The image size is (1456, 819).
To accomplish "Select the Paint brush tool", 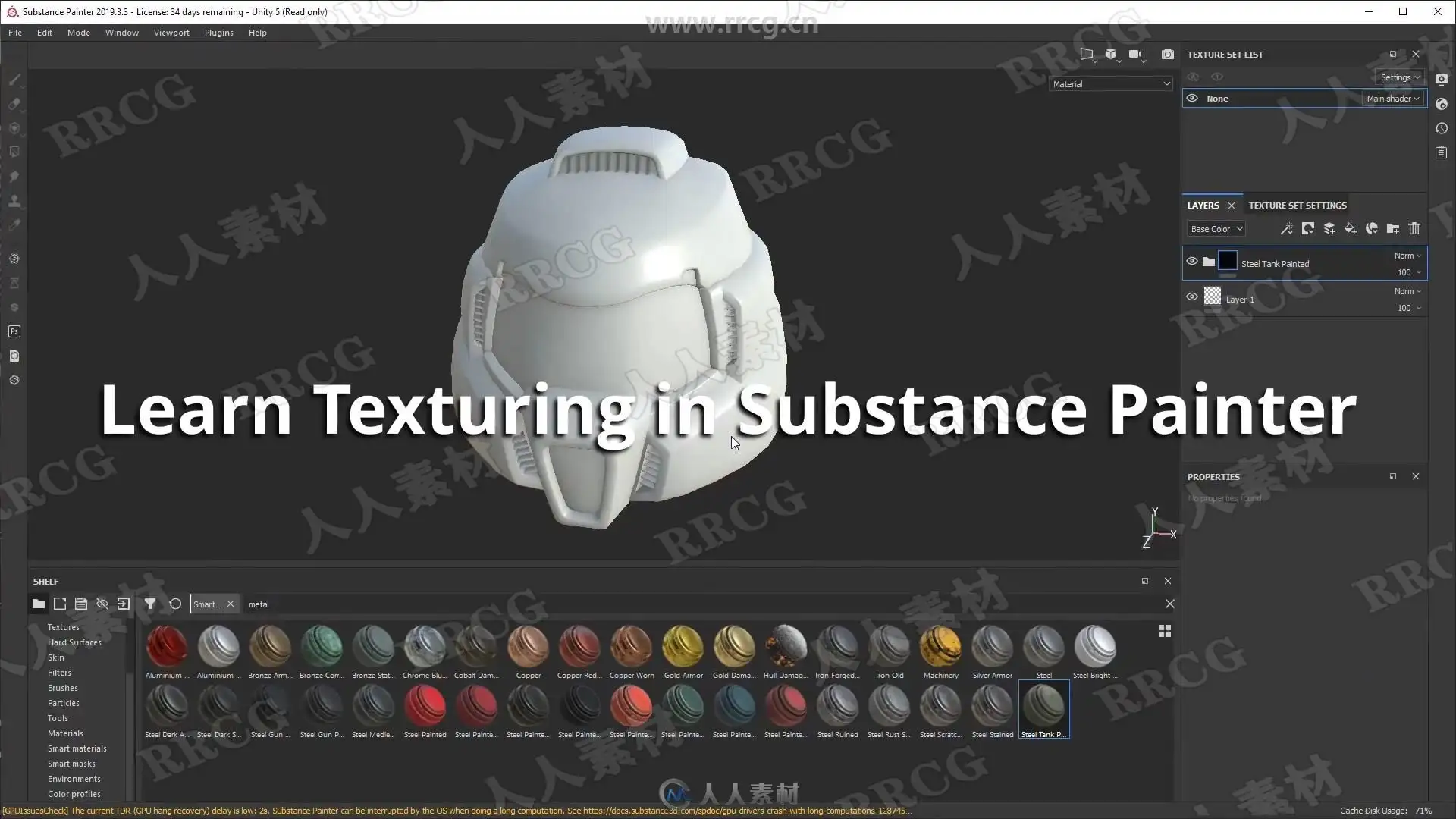I will 14,80.
